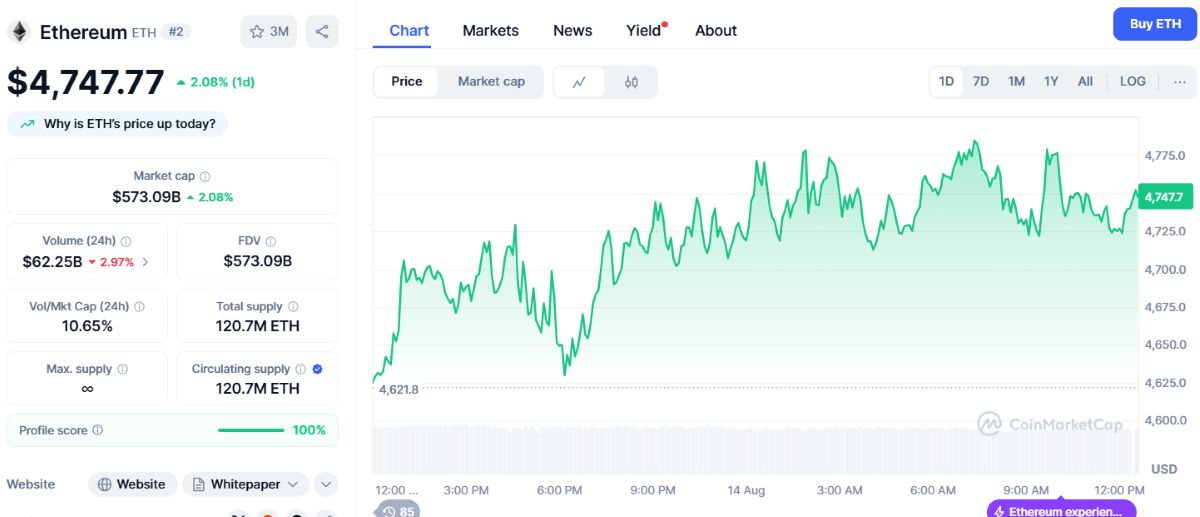Screen dimensions: 1200x517
Task: Click the green 4,747.7 current price tag
Action: click(x=1164, y=197)
